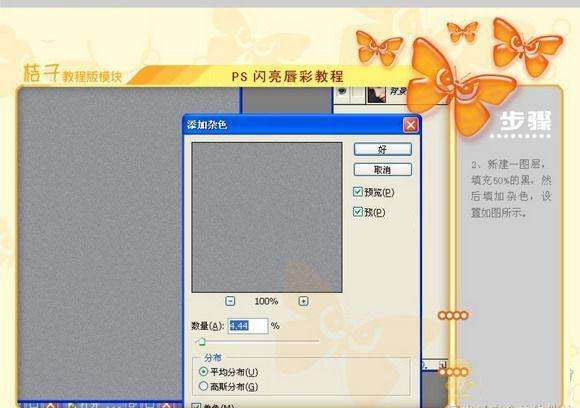The height and width of the screenshot is (408, 580).
Task: Click the zoom-in plus icon under preview
Action: pos(303,301)
